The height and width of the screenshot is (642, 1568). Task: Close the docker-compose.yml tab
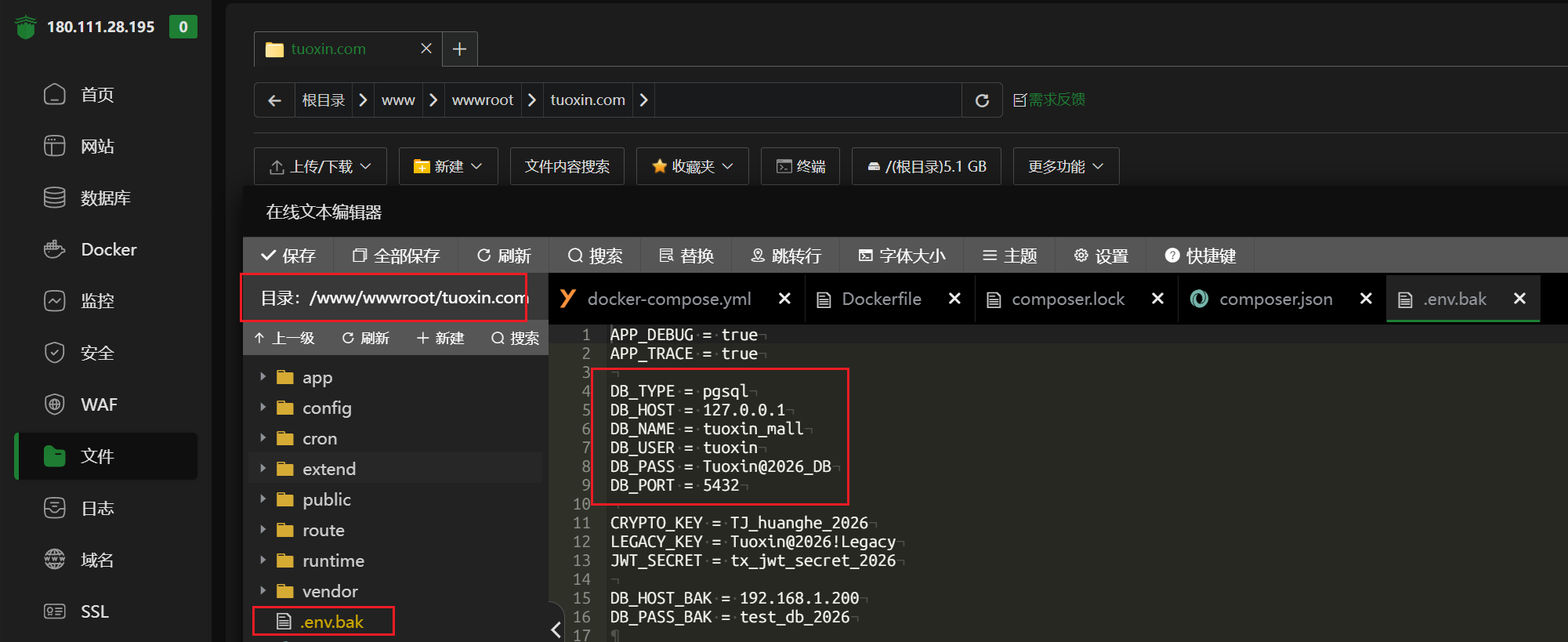tap(784, 299)
